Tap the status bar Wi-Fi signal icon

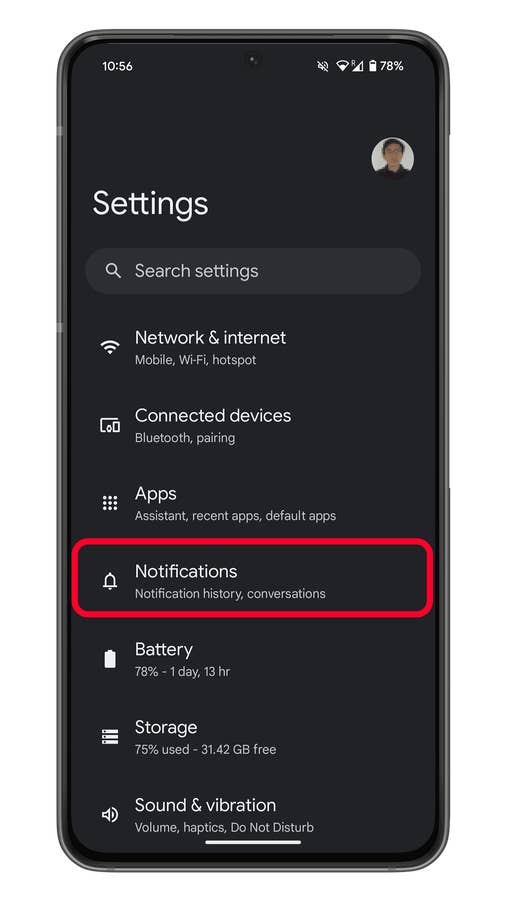coord(342,66)
